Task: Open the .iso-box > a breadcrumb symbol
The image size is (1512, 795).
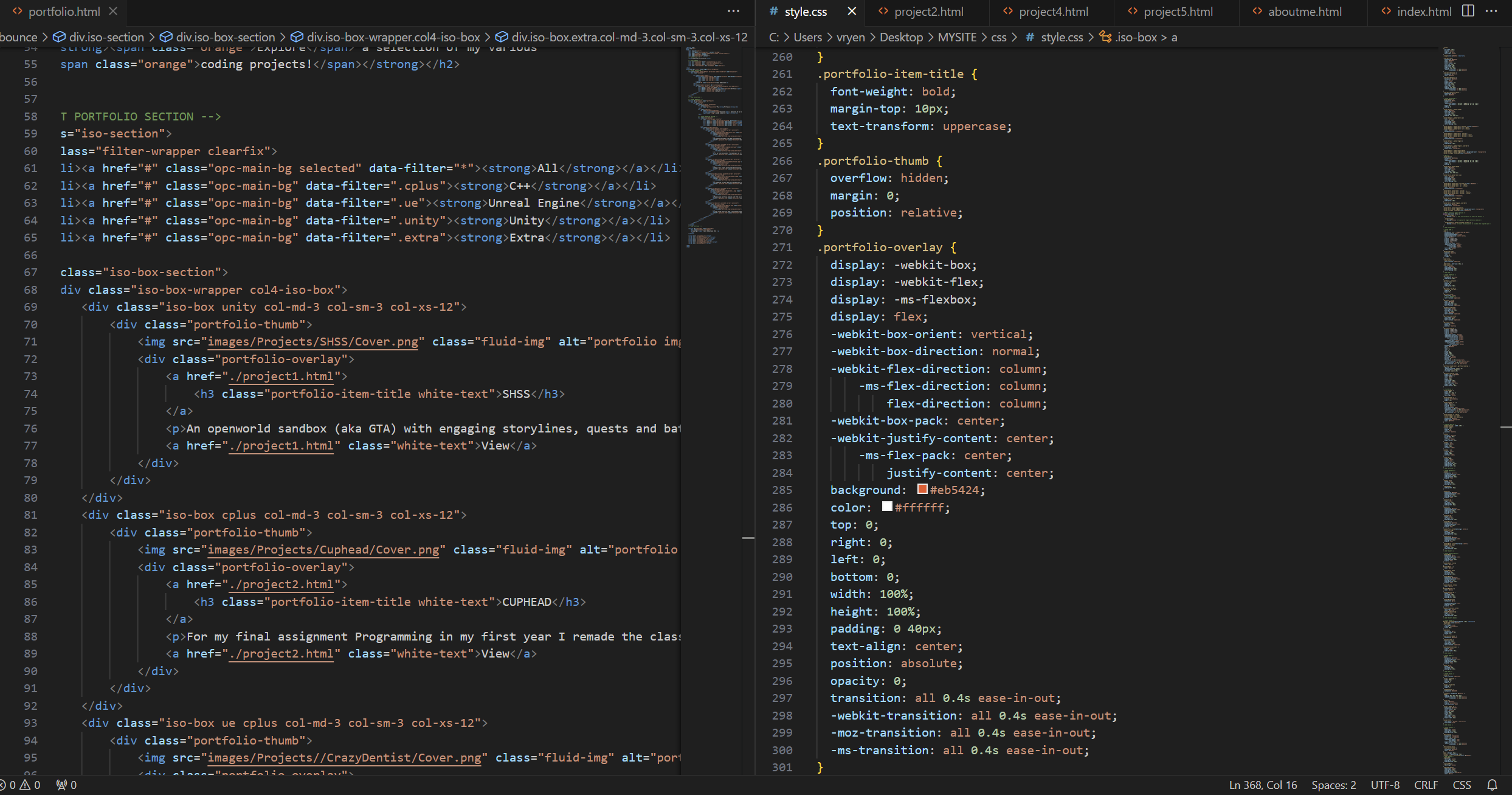Action: [1146, 37]
